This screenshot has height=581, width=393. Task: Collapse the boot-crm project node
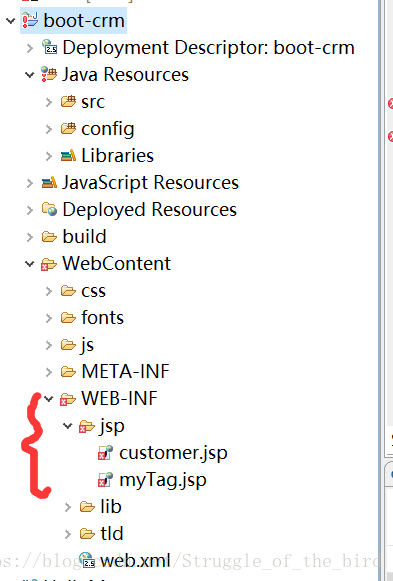(x=11, y=21)
